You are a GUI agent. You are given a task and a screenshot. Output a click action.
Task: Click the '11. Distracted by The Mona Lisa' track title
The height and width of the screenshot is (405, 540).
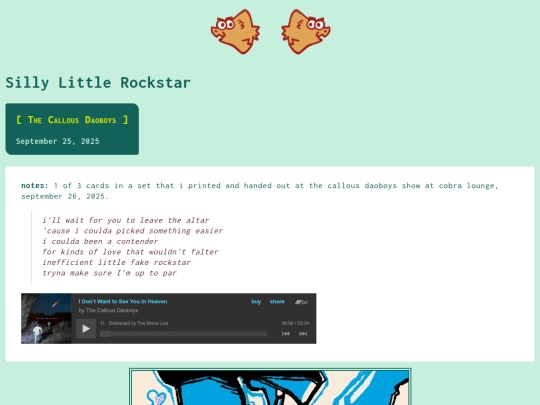[134, 323]
